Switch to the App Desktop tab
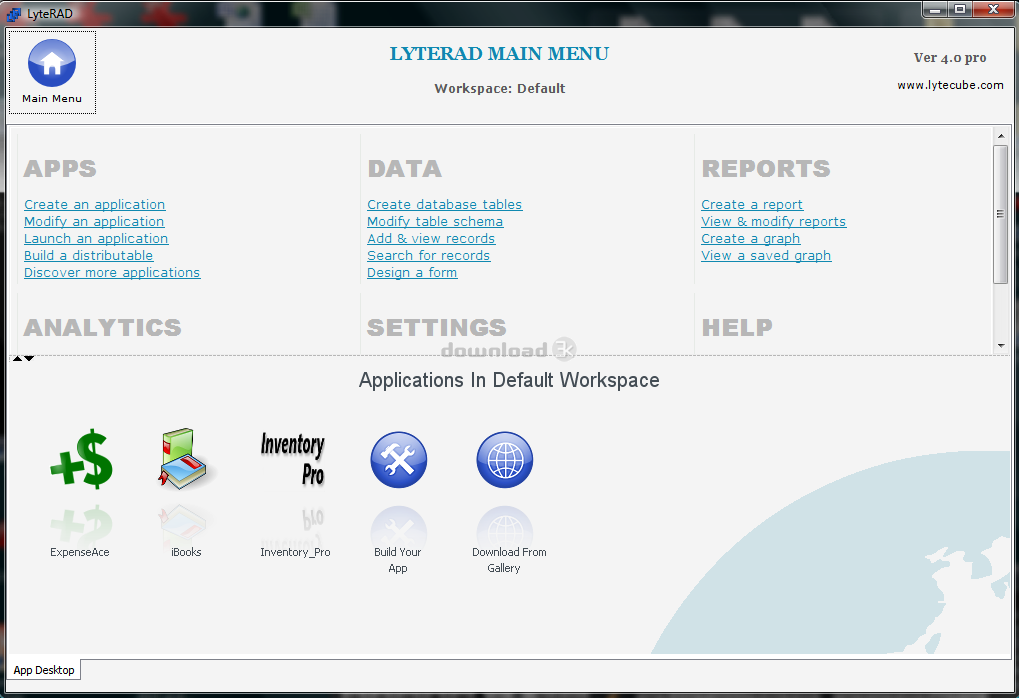Screen dimensions: 1019x698 pos(43,670)
